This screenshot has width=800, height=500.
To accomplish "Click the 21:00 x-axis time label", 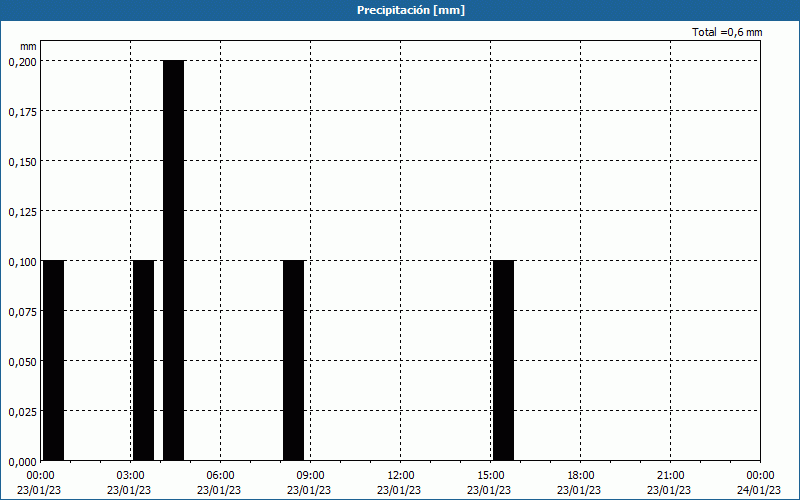I will coord(670,476).
